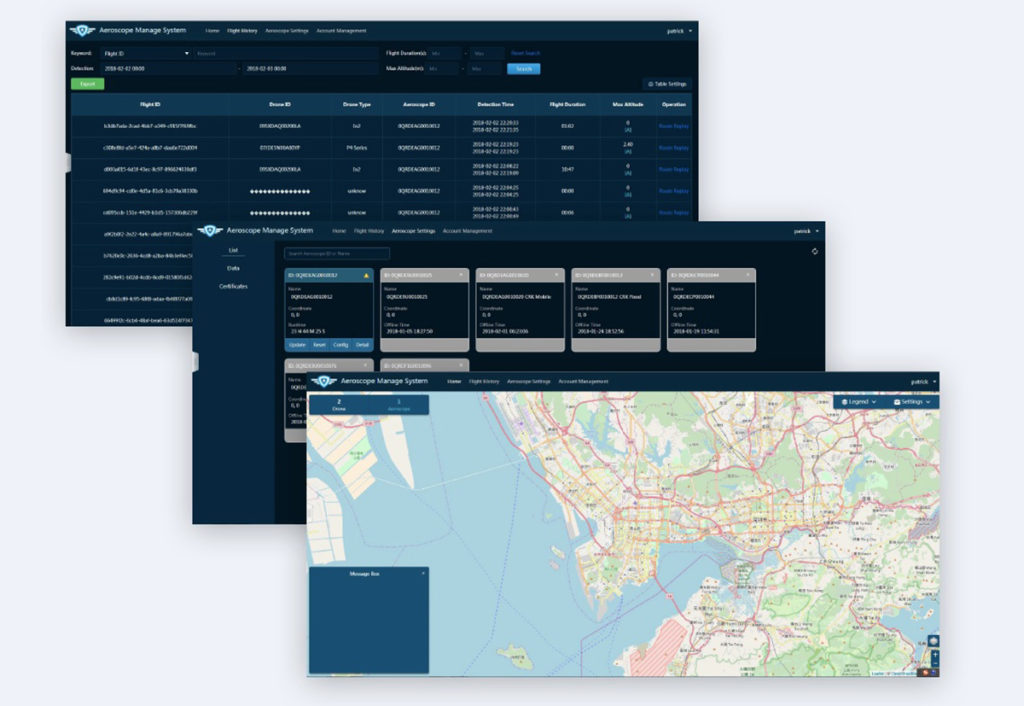This screenshot has height=706, width=1024.
Task: Switch to the Drone count tab on map
Action: 339,405
